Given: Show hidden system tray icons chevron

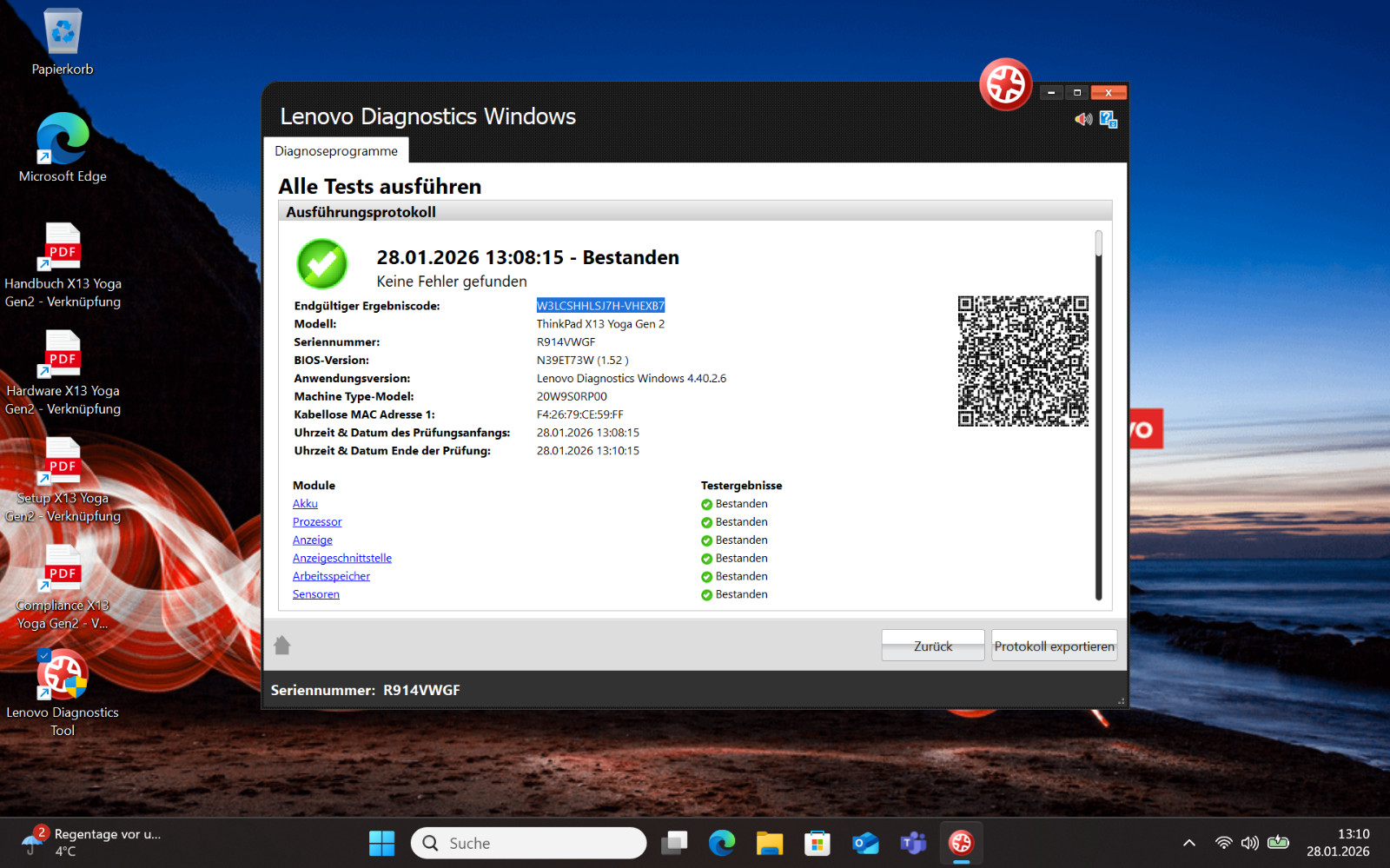Looking at the screenshot, I should 1189,843.
